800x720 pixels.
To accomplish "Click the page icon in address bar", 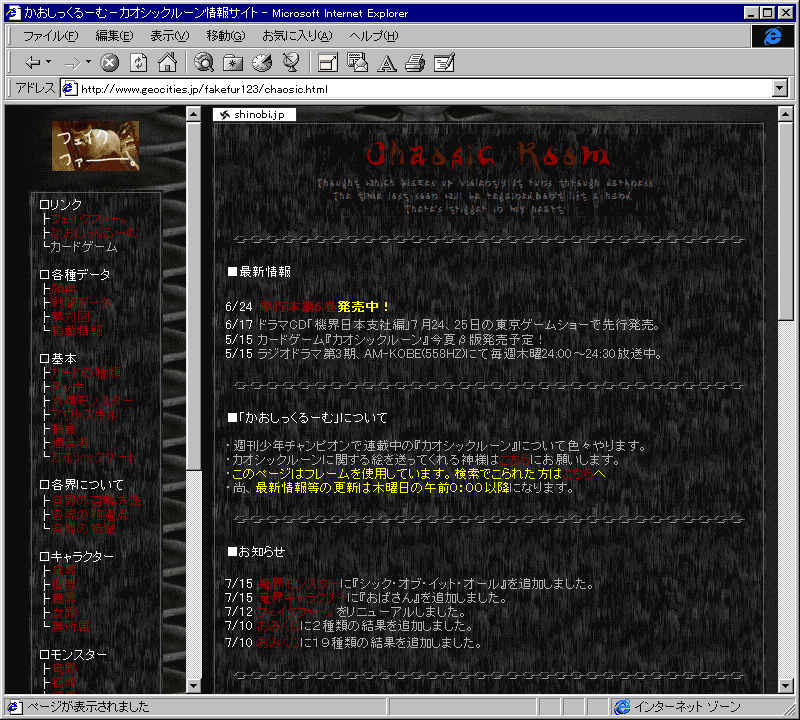I will coord(69,89).
